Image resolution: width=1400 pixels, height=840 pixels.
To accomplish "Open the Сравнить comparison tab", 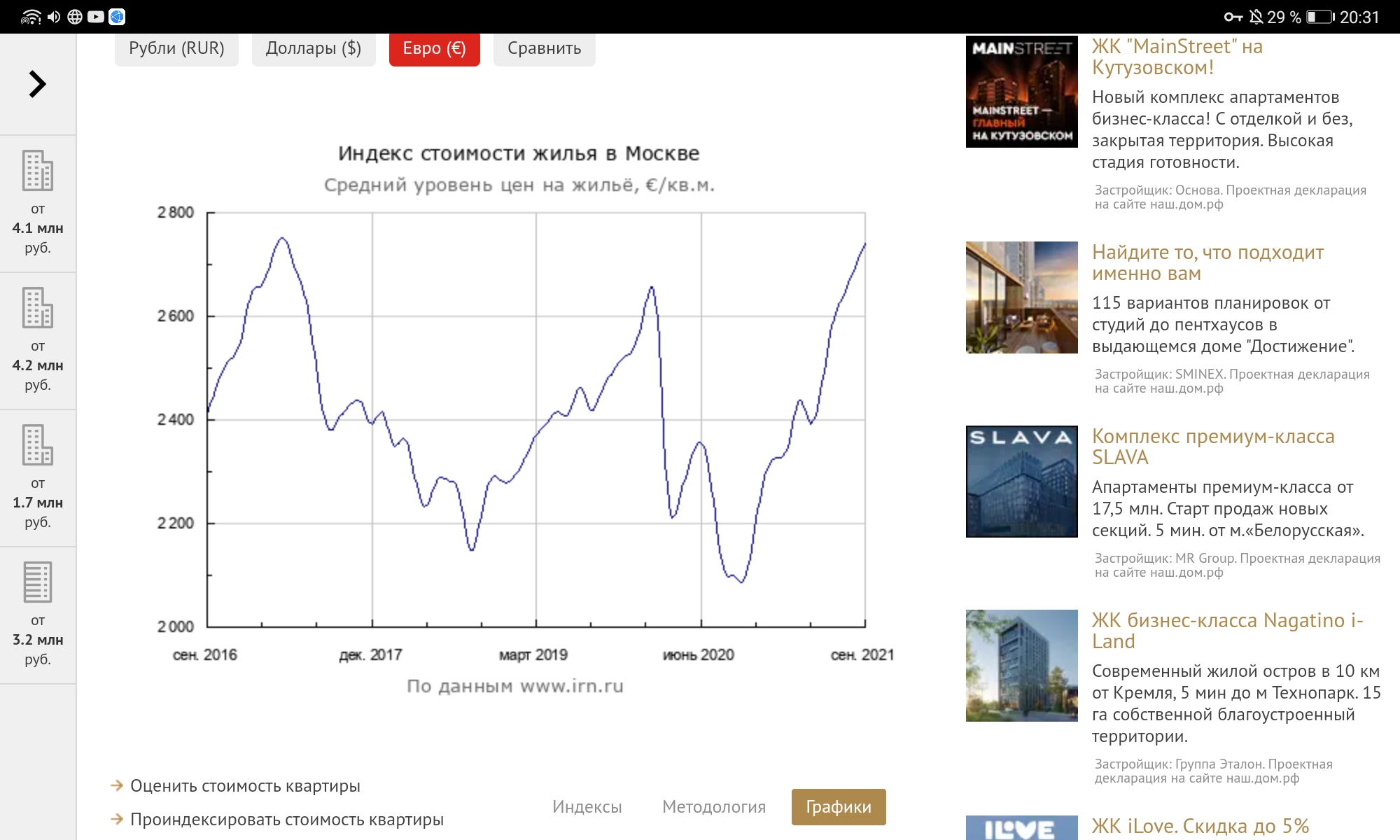I will [x=544, y=48].
